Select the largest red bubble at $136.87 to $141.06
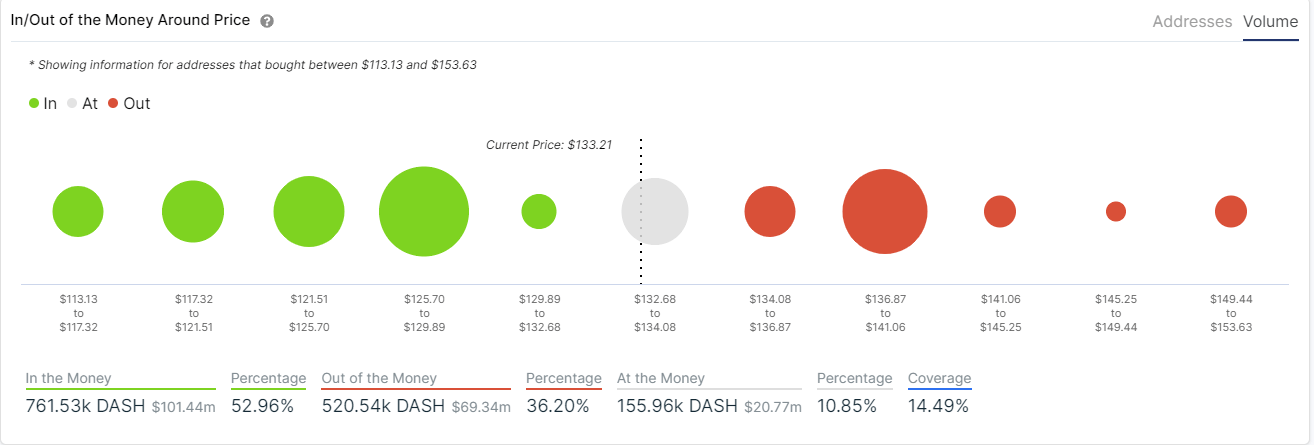Image resolution: width=1314 pixels, height=445 pixels. (884, 212)
